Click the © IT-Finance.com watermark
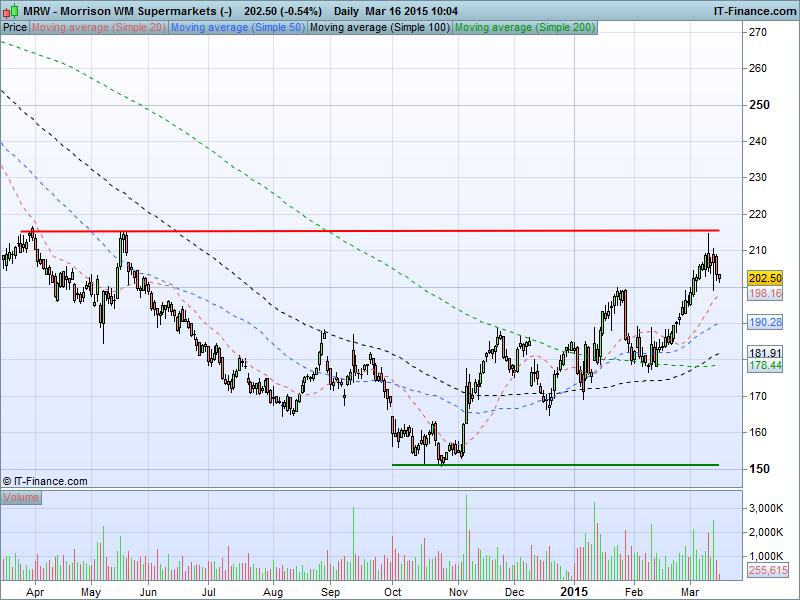Image resolution: width=800 pixels, height=600 pixels. coord(45,481)
